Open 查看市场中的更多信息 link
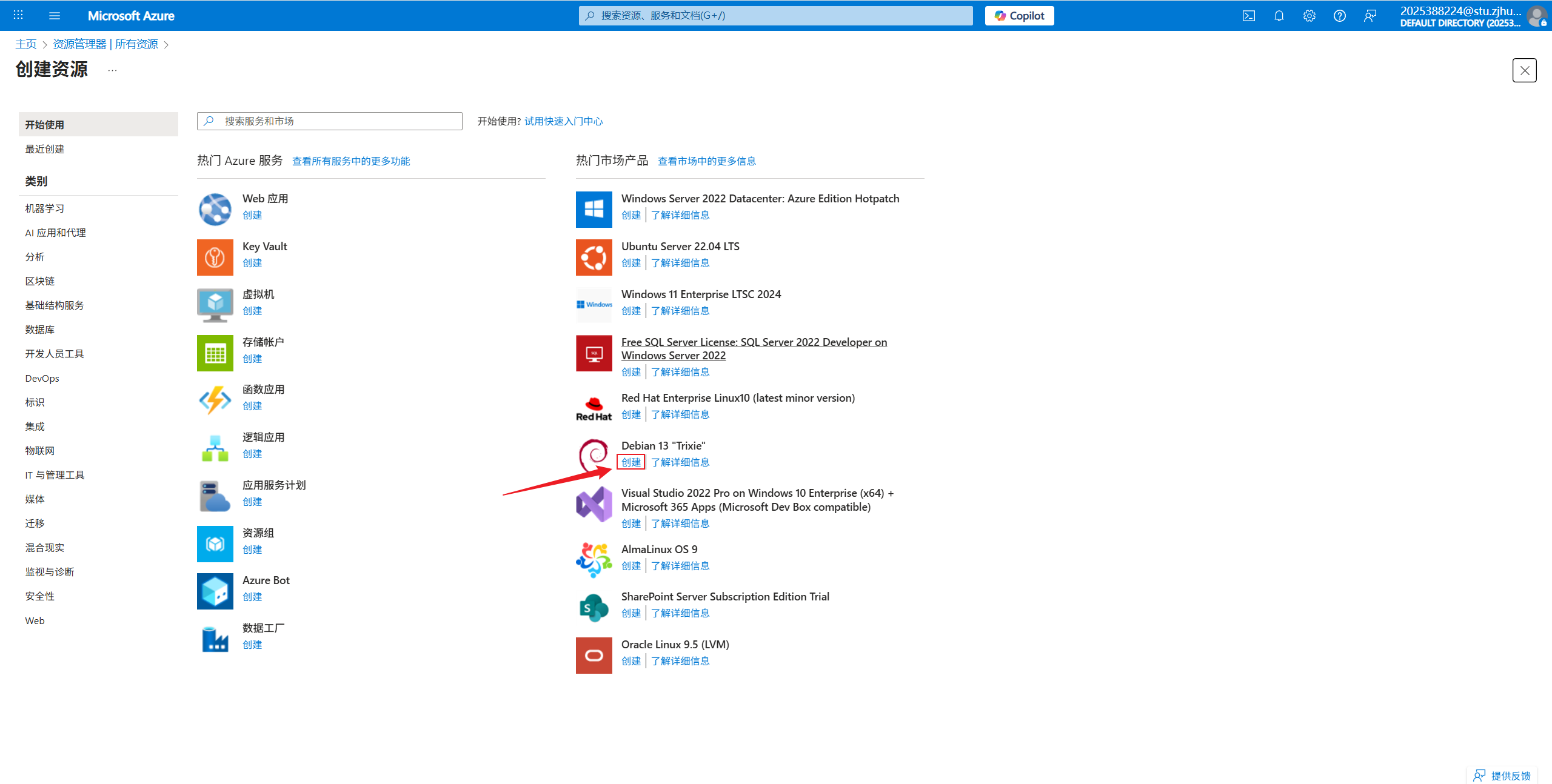The height and width of the screenshot is (784, 1552). (x=707, y=161)
